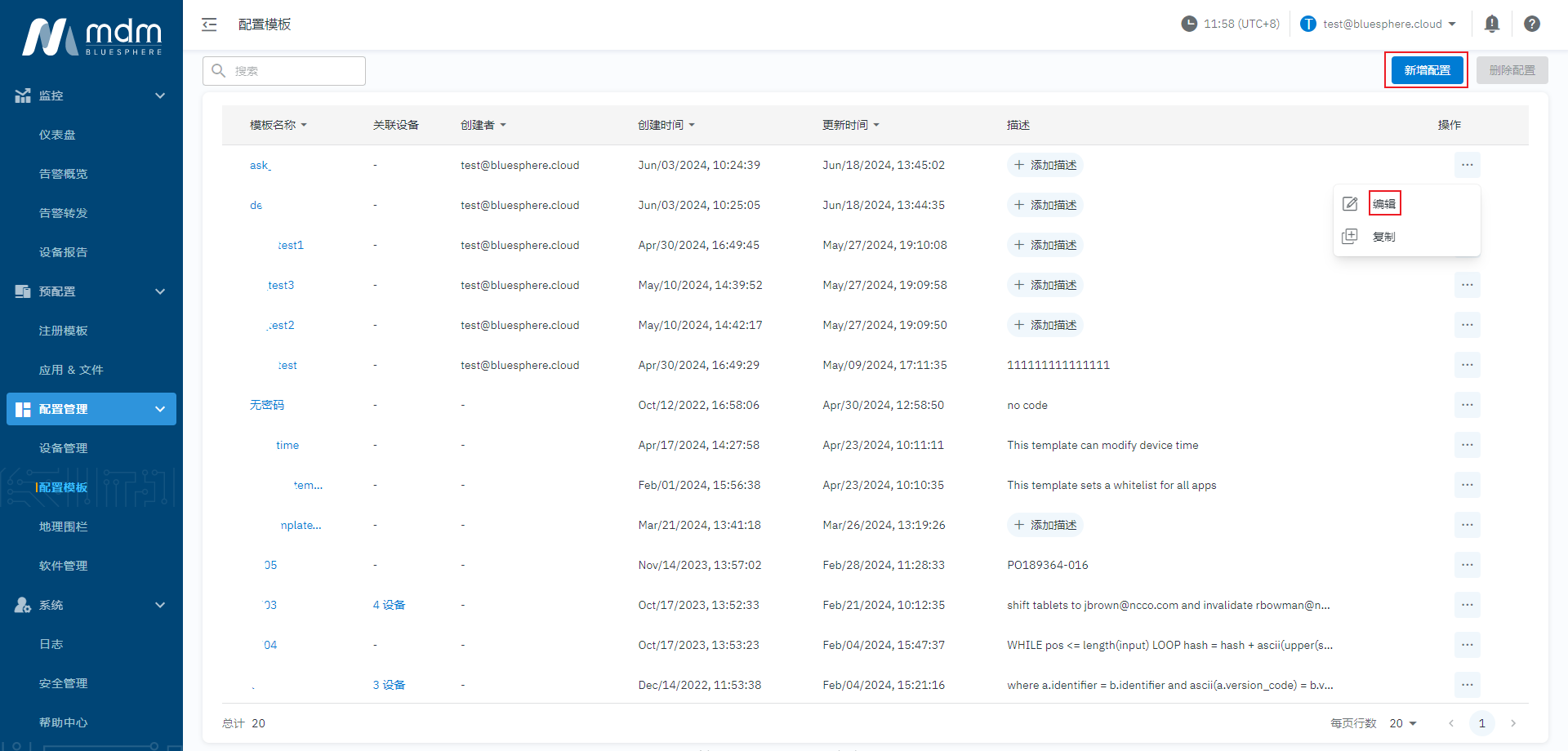Open the 系统 section icon in sidebar

click(23, 605)
